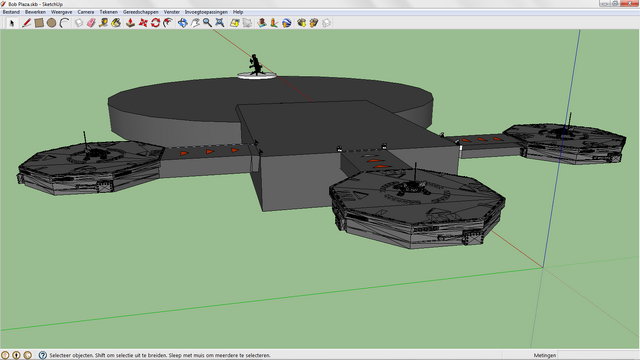Select the arrow Select tool
640x360 pixels.
(12, 23)
